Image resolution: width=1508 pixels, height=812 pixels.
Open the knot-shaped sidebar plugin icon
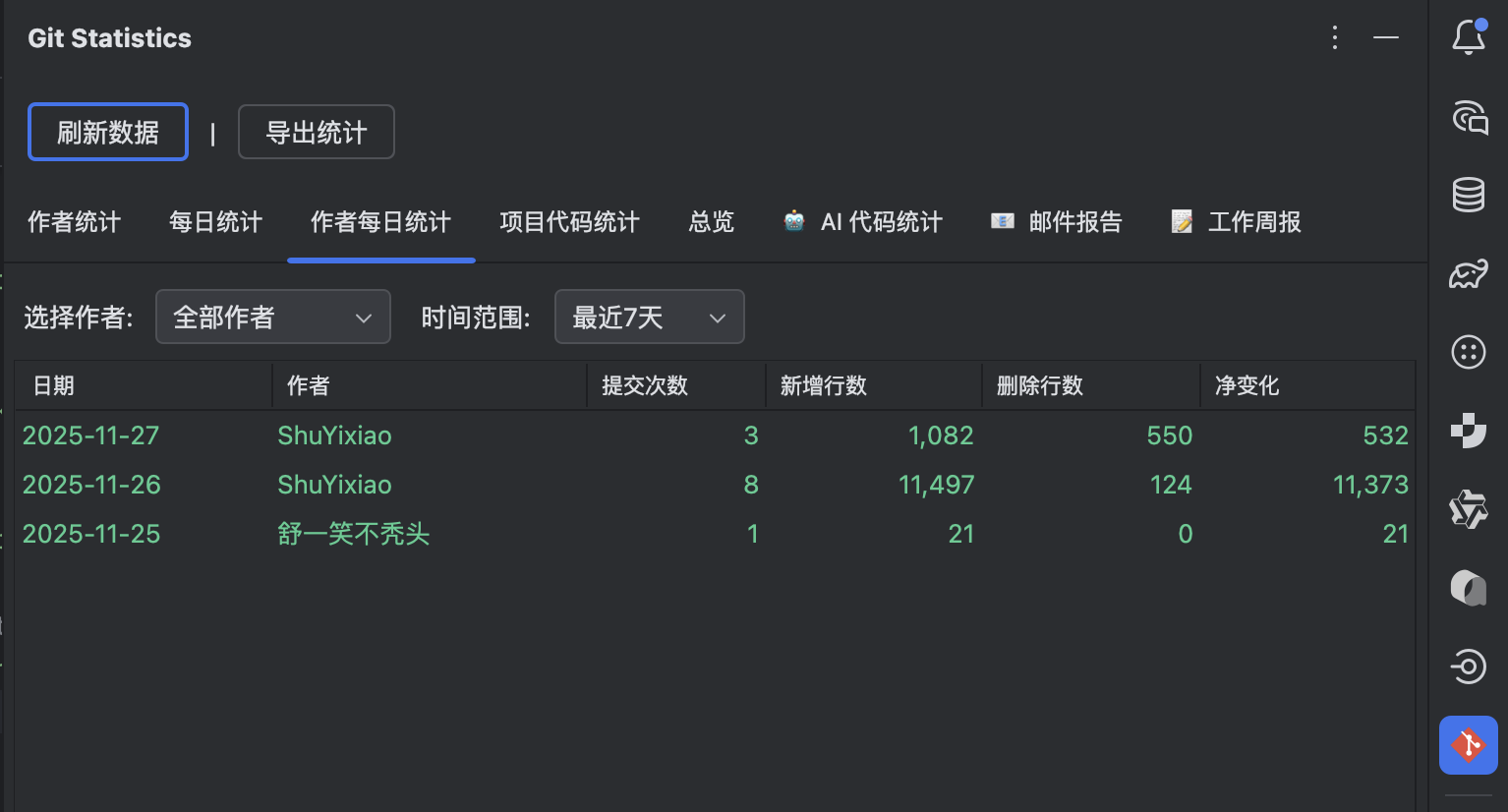point(1469,509)
